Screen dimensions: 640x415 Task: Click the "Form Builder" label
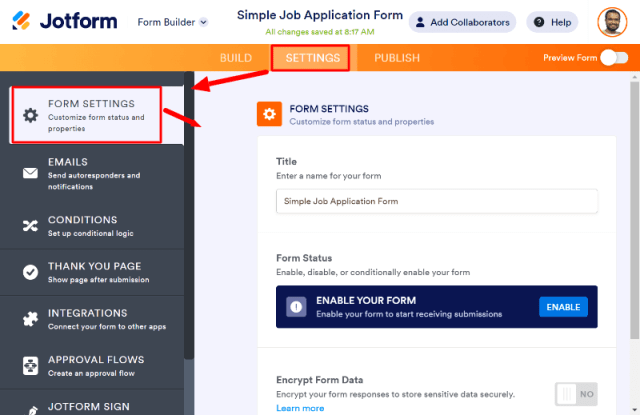tap(166, 22)
